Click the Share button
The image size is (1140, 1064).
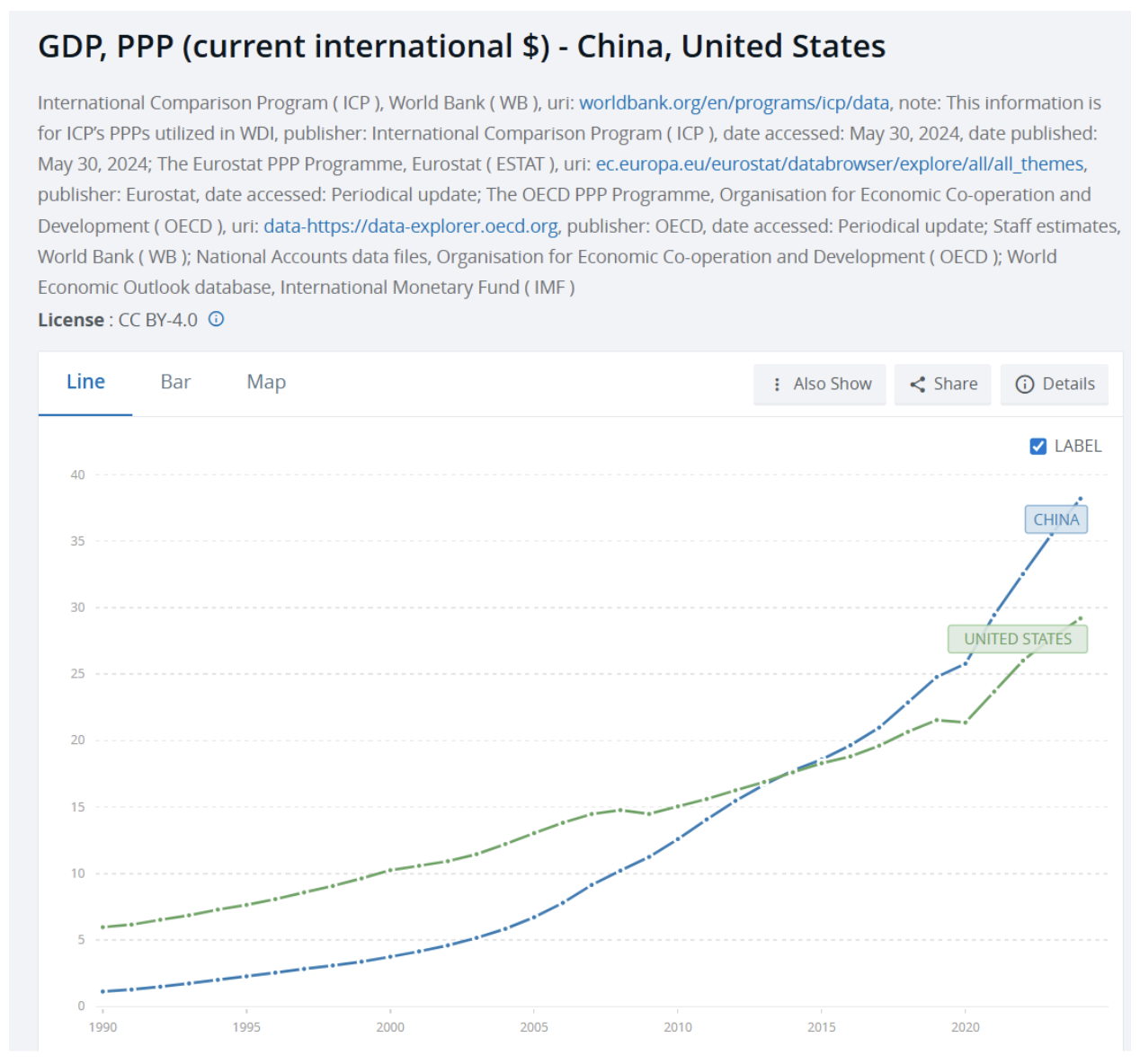click(x=942, y=385)
